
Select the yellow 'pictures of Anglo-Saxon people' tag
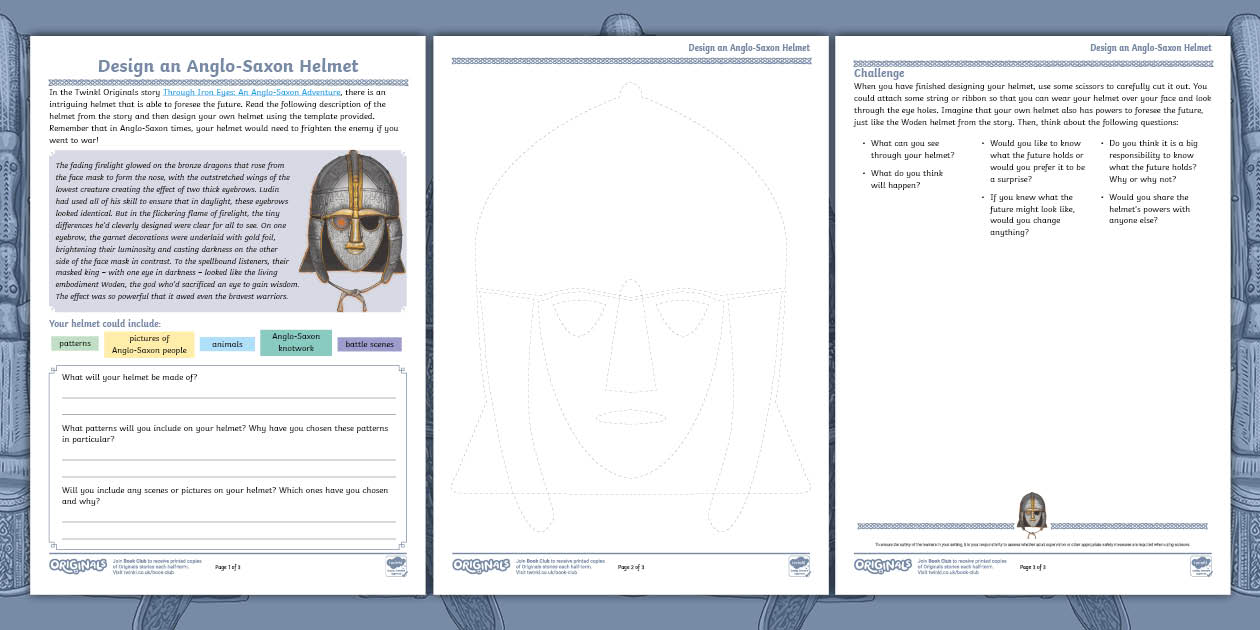pos(149,344)
